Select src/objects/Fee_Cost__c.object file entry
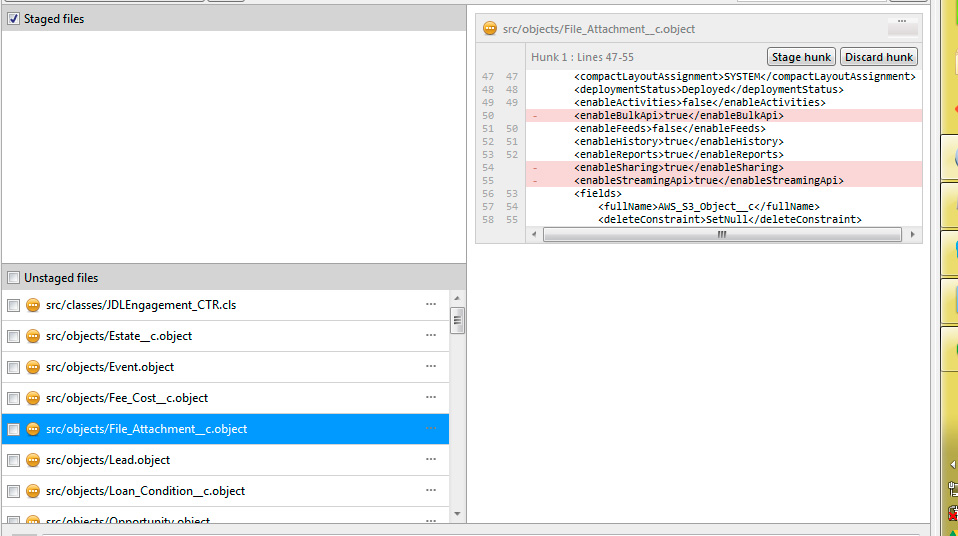958x536 pixels. pos(127,398)
